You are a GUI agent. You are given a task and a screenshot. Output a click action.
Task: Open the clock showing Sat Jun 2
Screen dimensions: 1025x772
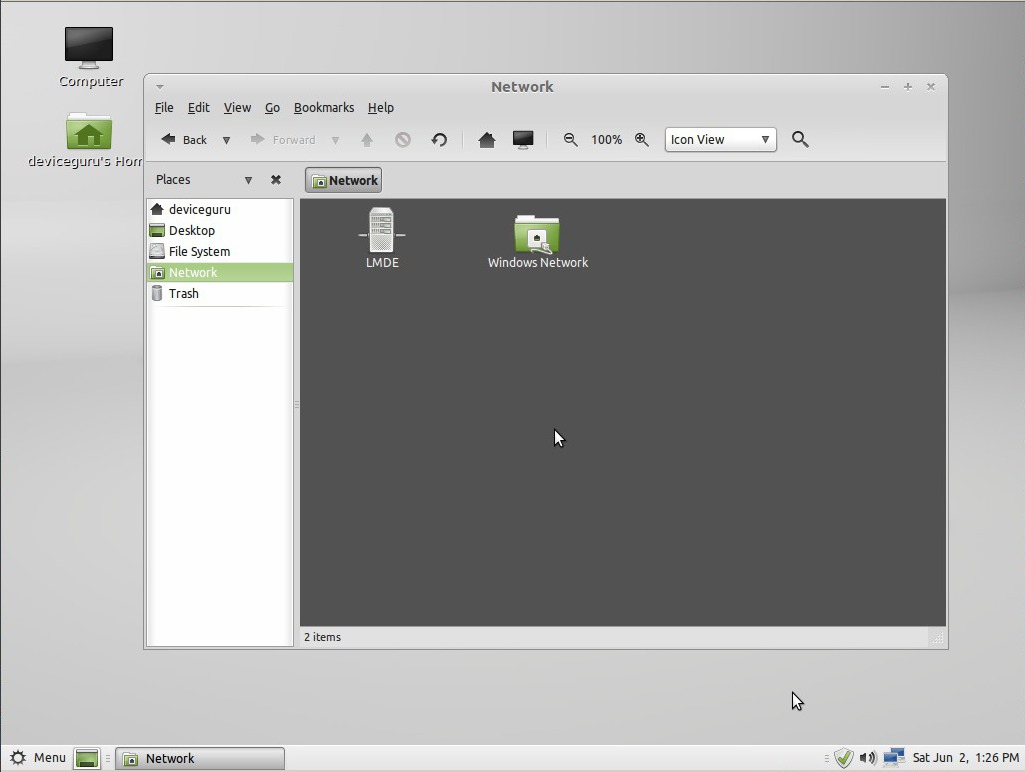[x=966, y=758]
